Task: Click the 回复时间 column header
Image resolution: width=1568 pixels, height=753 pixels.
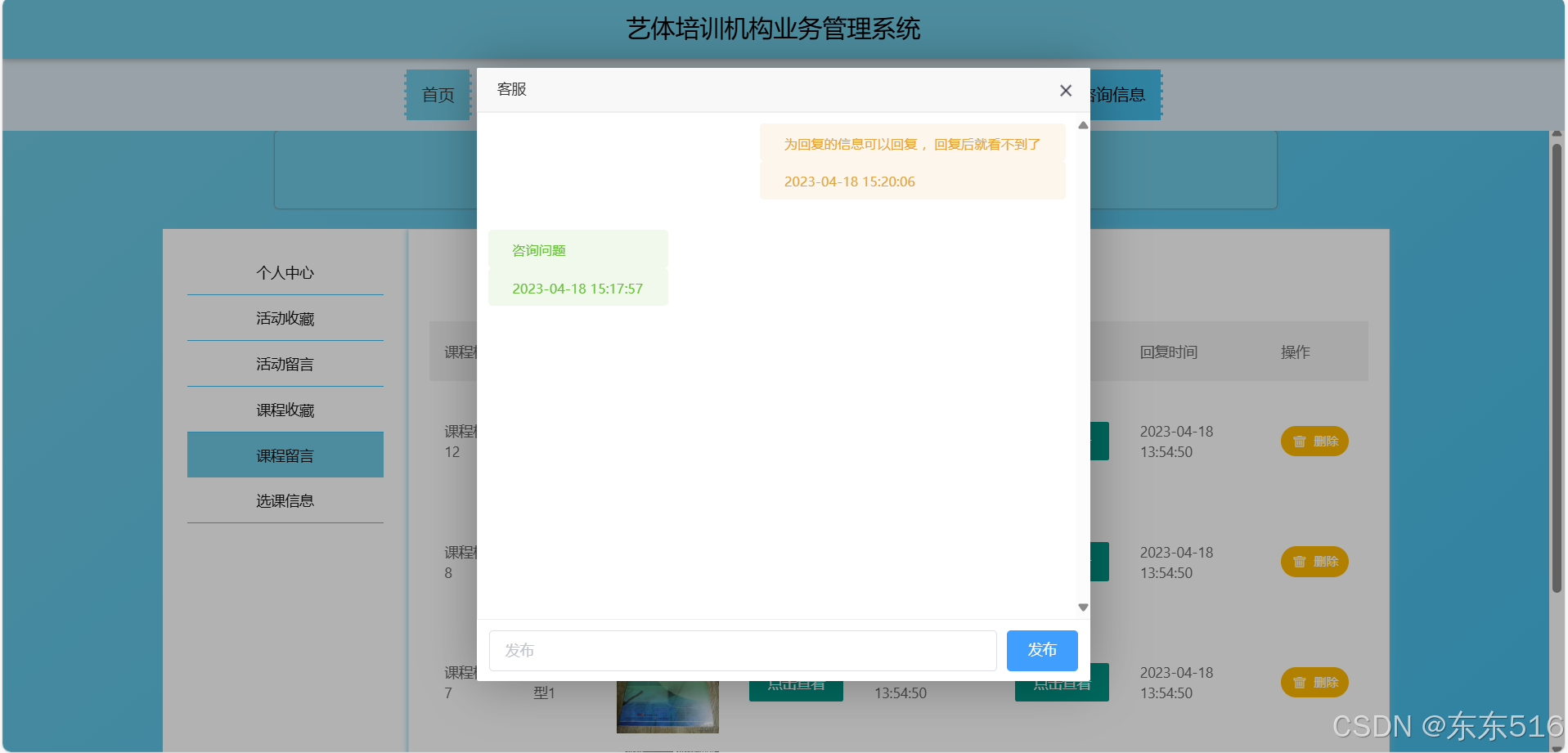Action: pyautogui.click(x=1168, y=352)
